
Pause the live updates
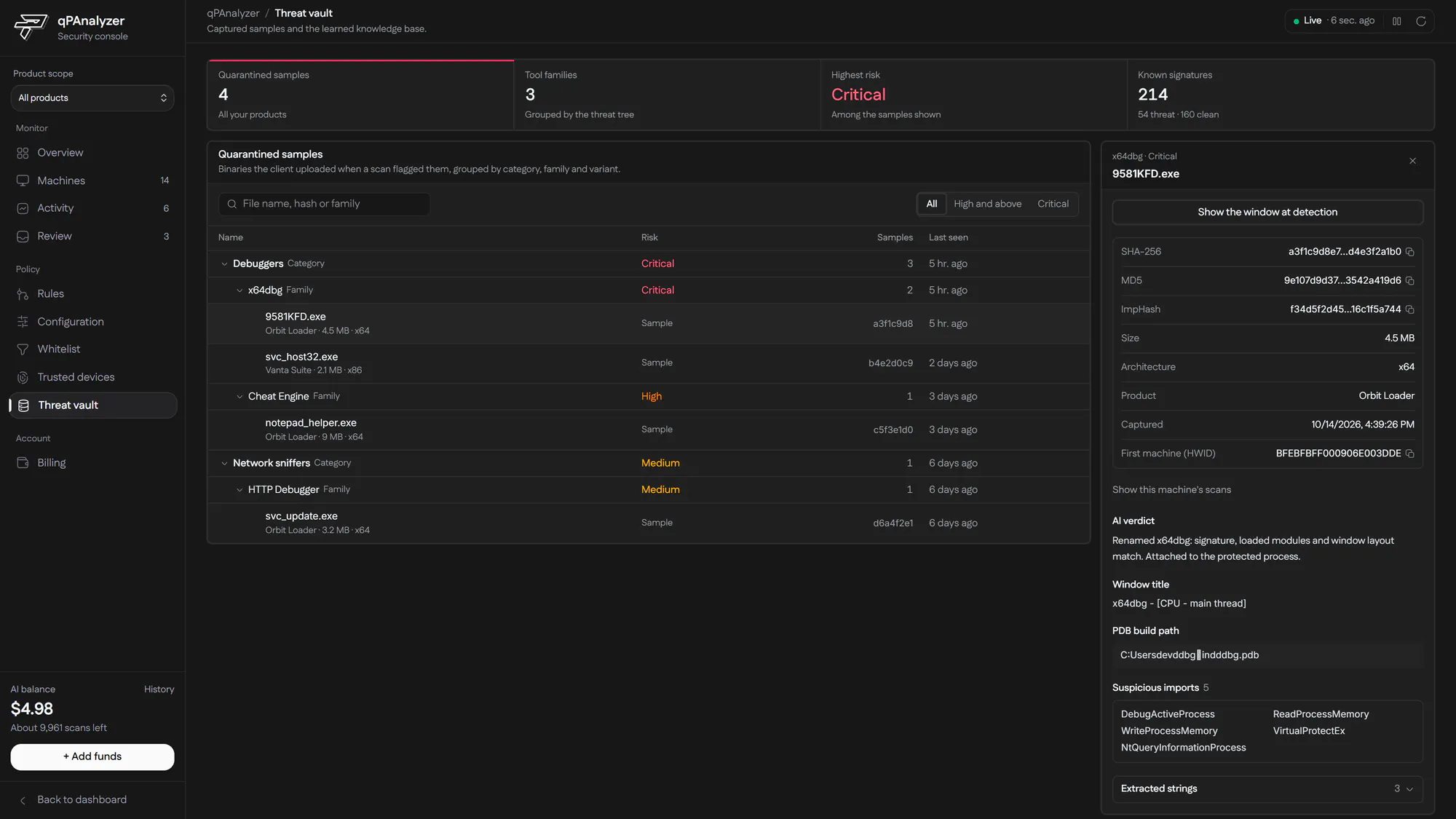[1396, 21]
